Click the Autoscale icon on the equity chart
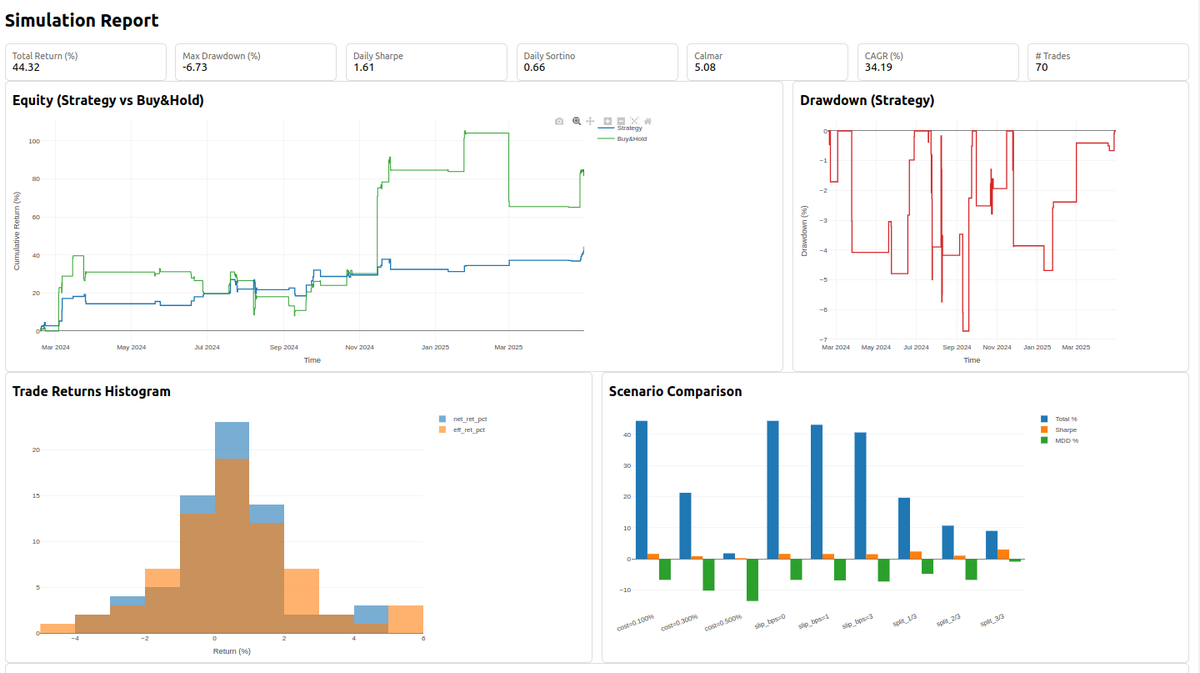The image size is (1200, 673). (x=634, y=121)
